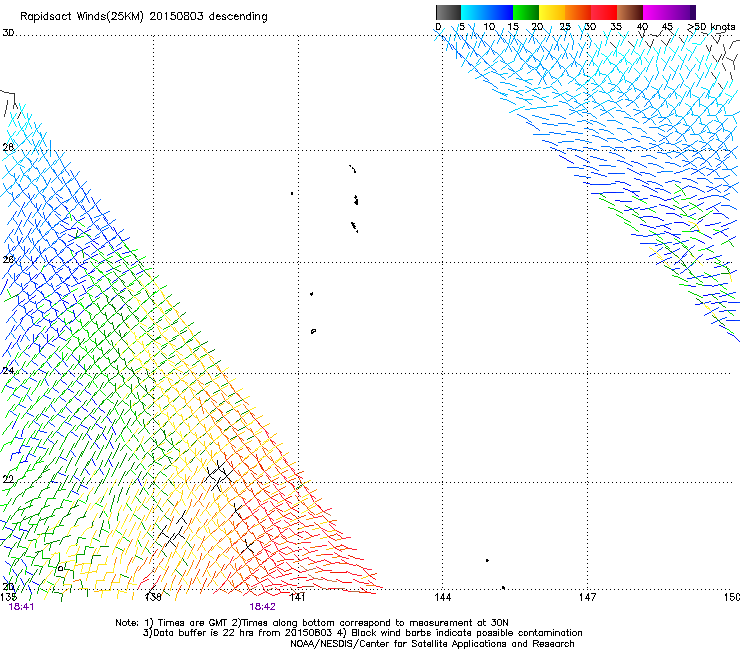740x650 pixels.
Task: Click the cyan 5-10 knots legend color
Action: pos(474,12)
